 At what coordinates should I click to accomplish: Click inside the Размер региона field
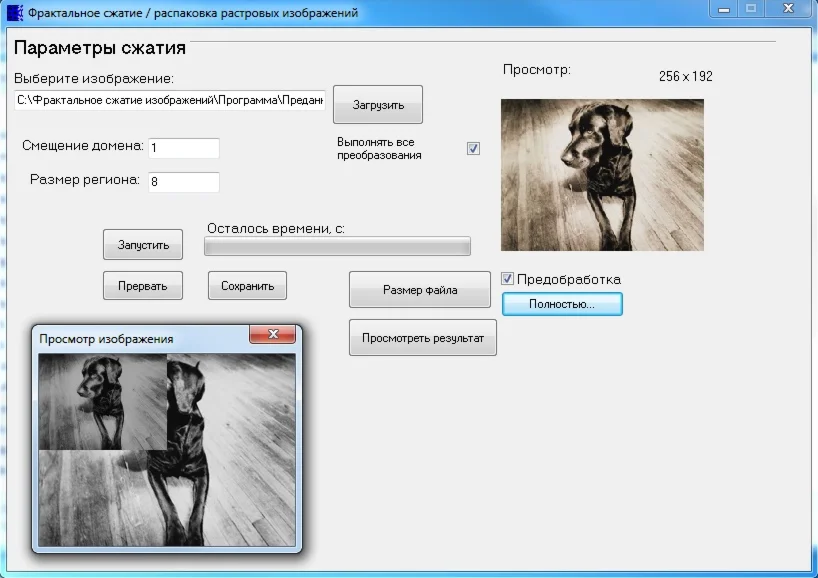(x=184, y=182)
